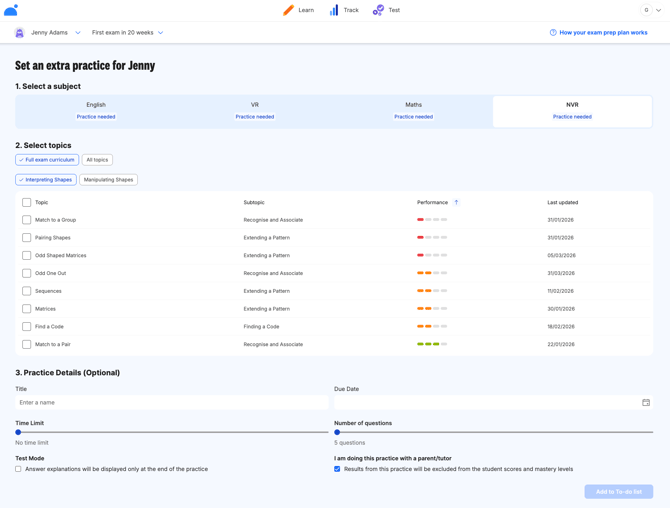Image resolution: width=670 pixels, height=508 pixels.
Task: Open the Track bar chart icon
Action: [334, 10]
